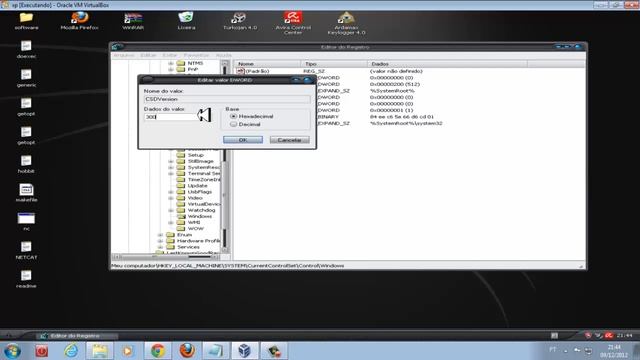640x360 pixels.
Task: Open the Favoritos menu in Registry Editor
Action: coord(196,55)
